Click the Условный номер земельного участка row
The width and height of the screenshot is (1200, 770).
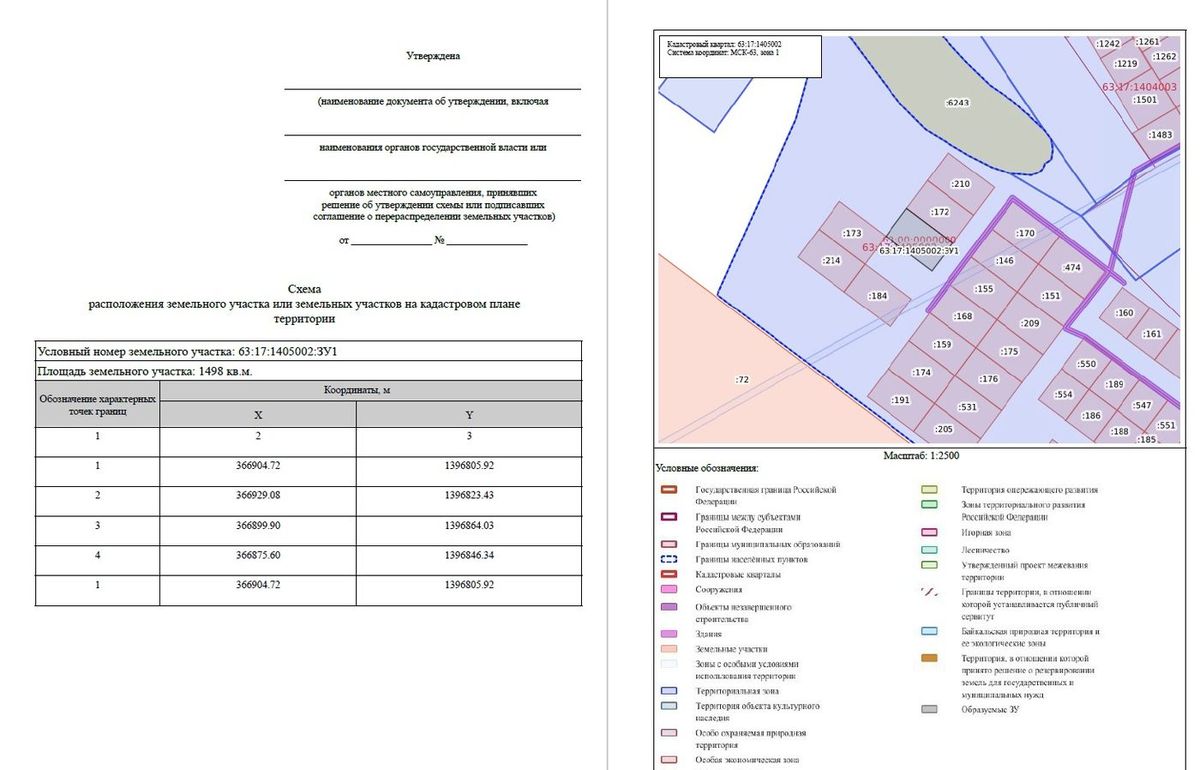(309, 351)
